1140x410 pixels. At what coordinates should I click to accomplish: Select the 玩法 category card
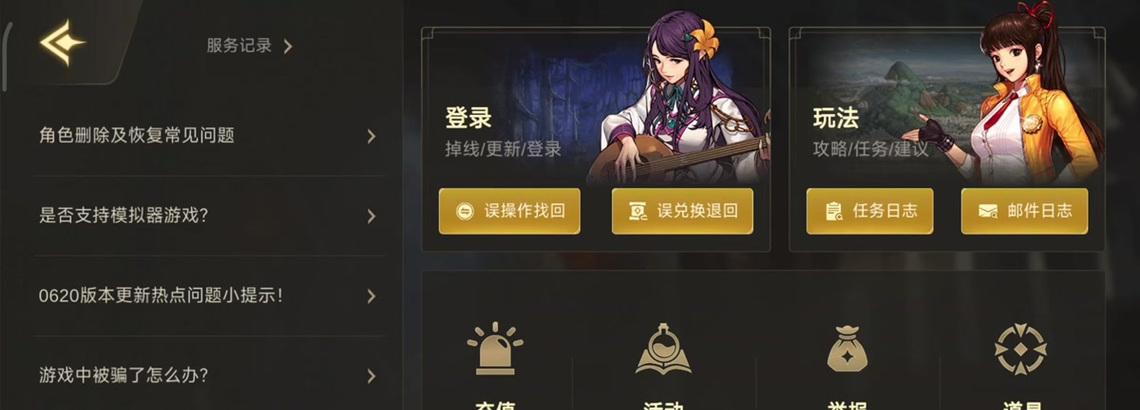click(x=947, y=140)
